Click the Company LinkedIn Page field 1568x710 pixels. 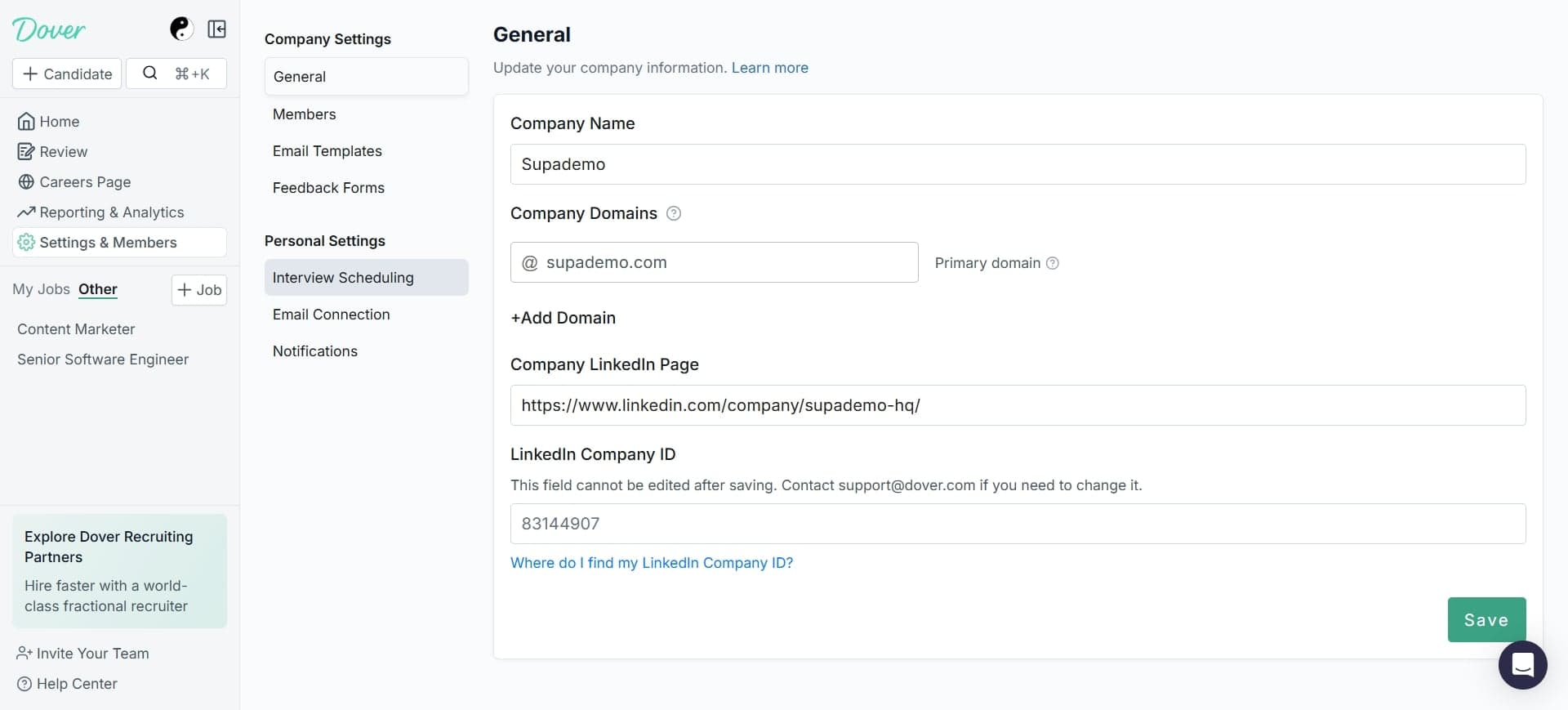(1018, 405)
